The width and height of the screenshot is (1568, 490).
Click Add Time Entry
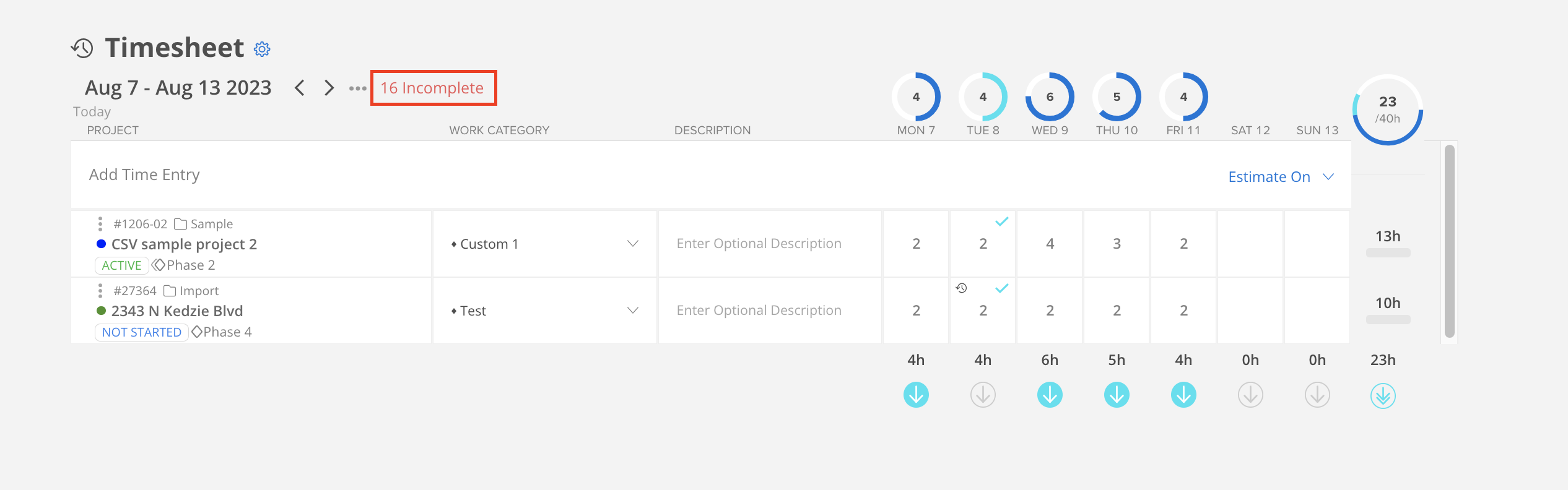(144, 174)
